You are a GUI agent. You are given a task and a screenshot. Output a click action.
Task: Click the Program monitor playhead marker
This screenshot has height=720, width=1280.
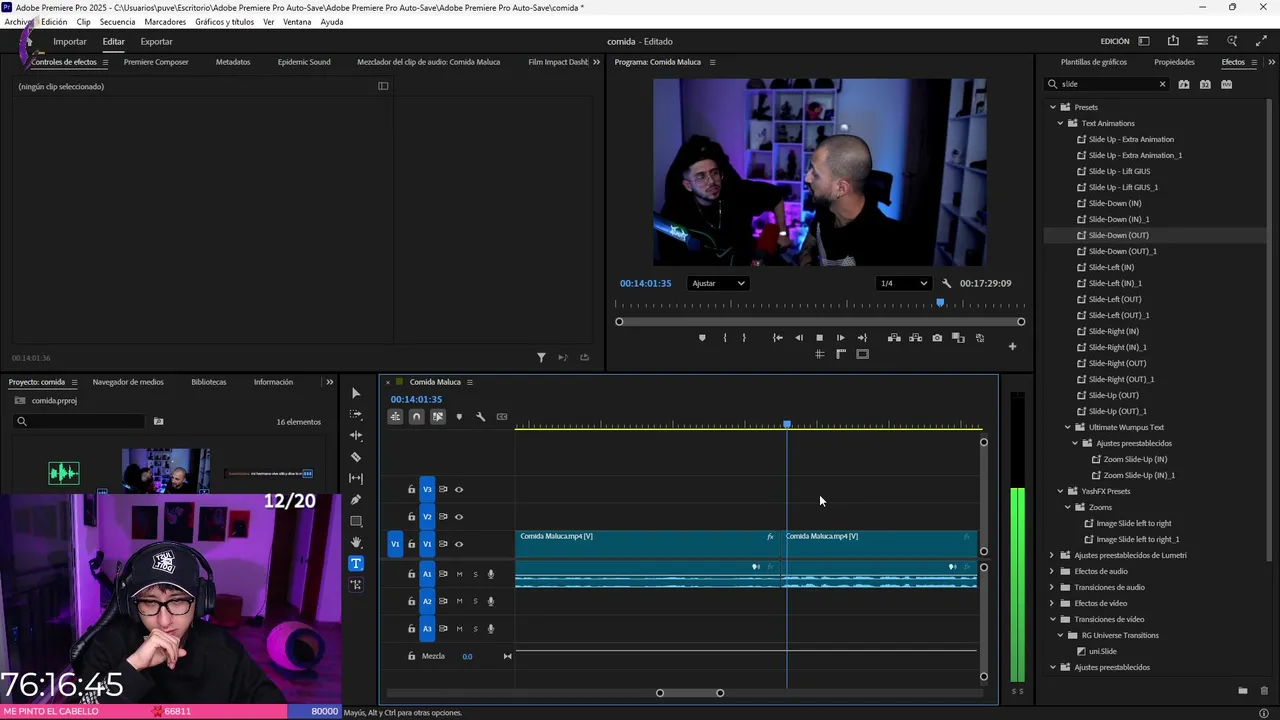point(940,303)
